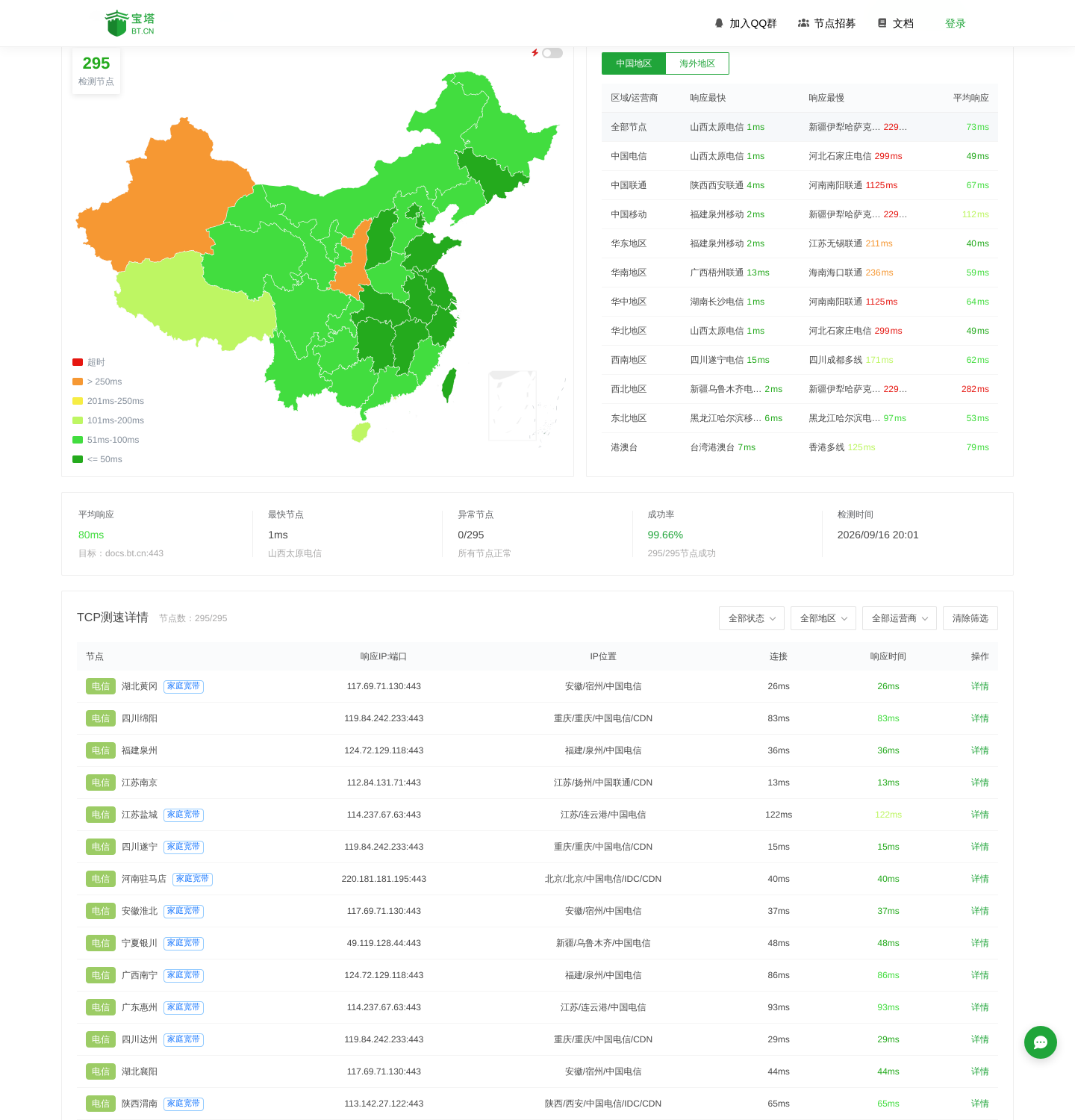Click the 登录 link
Screen dimensions: 1075x1120
click(x=956, y=23)
